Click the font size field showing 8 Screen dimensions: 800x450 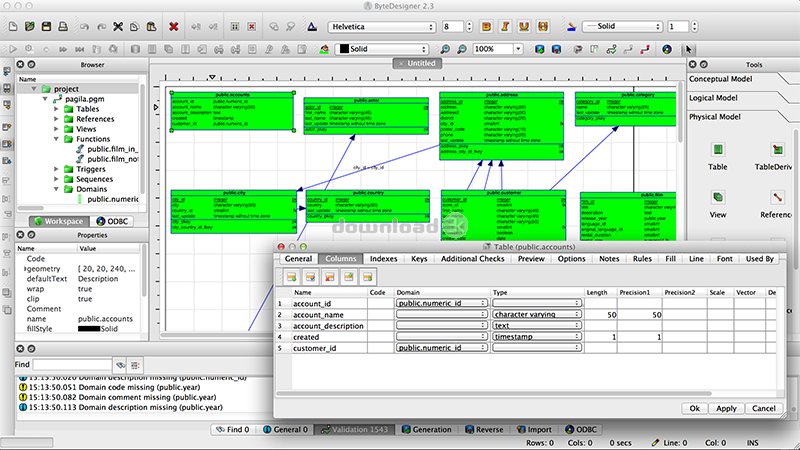tap(453, 27)
